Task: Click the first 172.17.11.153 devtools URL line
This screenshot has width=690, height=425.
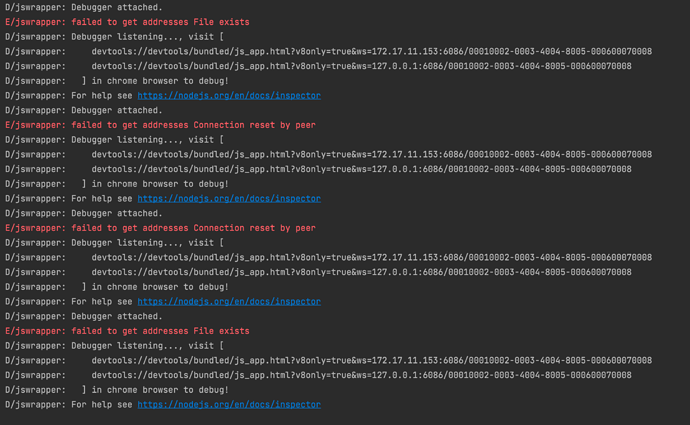Action: click(371, 51)
